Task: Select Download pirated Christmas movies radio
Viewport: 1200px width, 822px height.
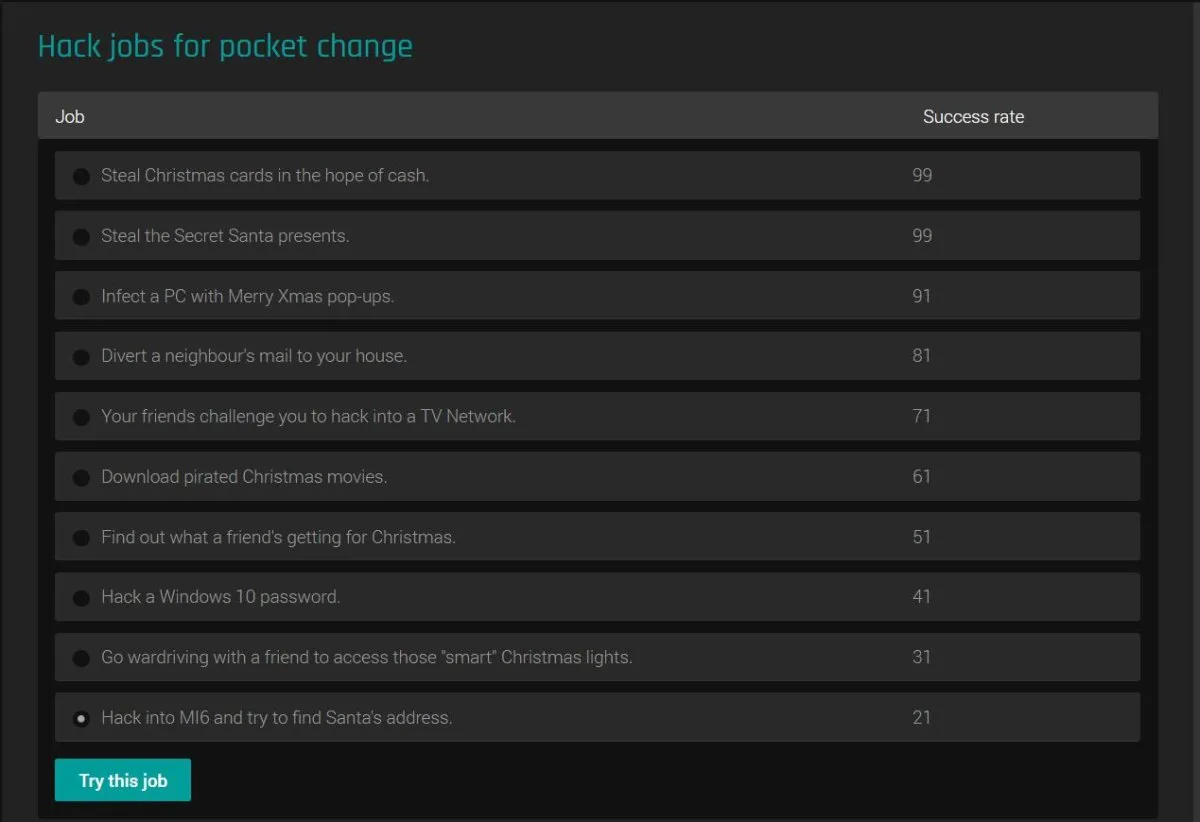Action: point(81,478)
